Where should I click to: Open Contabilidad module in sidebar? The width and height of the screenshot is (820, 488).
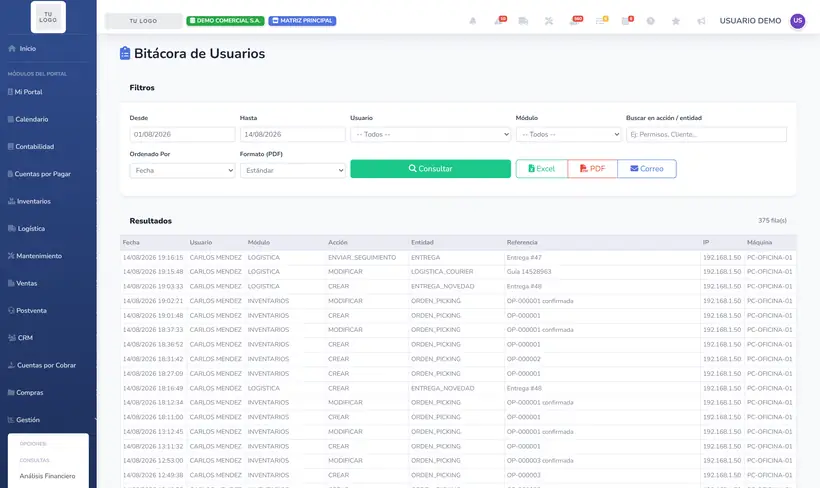[x=31, y=146]
